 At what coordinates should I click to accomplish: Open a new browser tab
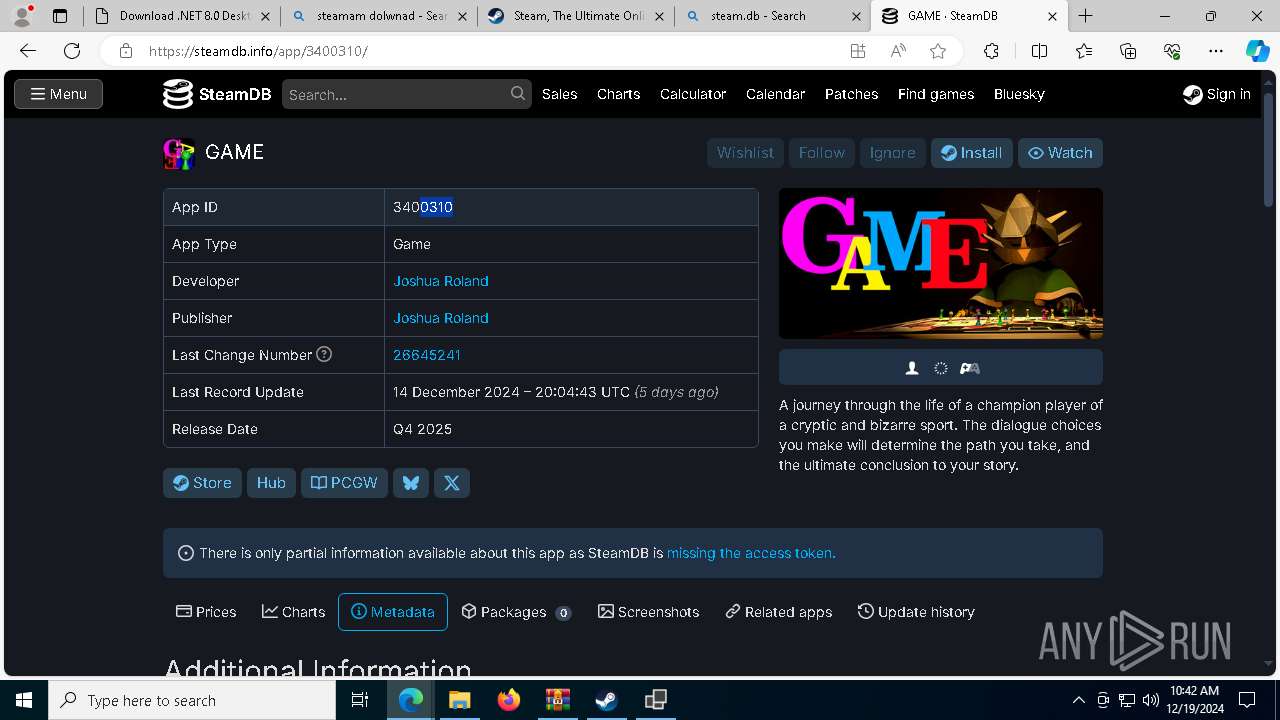[1085, 16]
